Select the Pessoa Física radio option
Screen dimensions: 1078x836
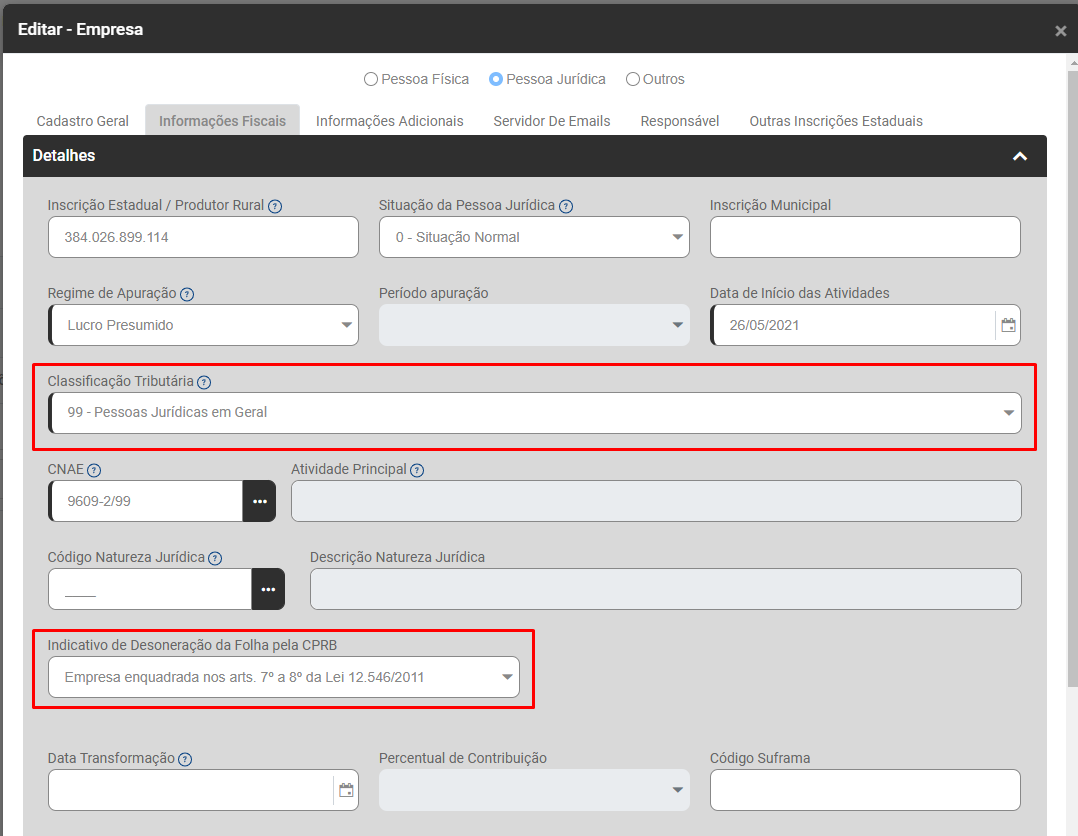click(371, 79)
